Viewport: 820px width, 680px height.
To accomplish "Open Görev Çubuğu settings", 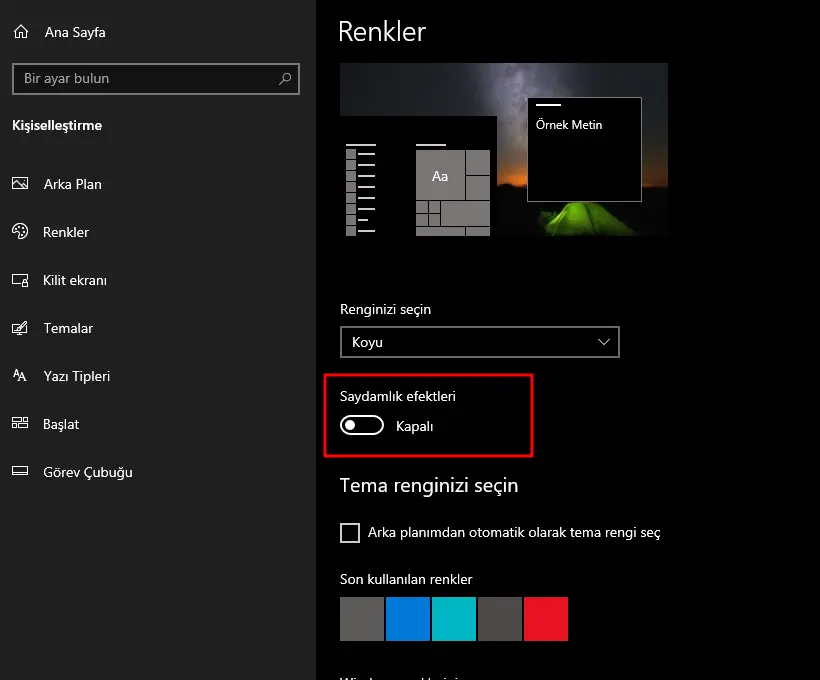I will tap(88, 472).
